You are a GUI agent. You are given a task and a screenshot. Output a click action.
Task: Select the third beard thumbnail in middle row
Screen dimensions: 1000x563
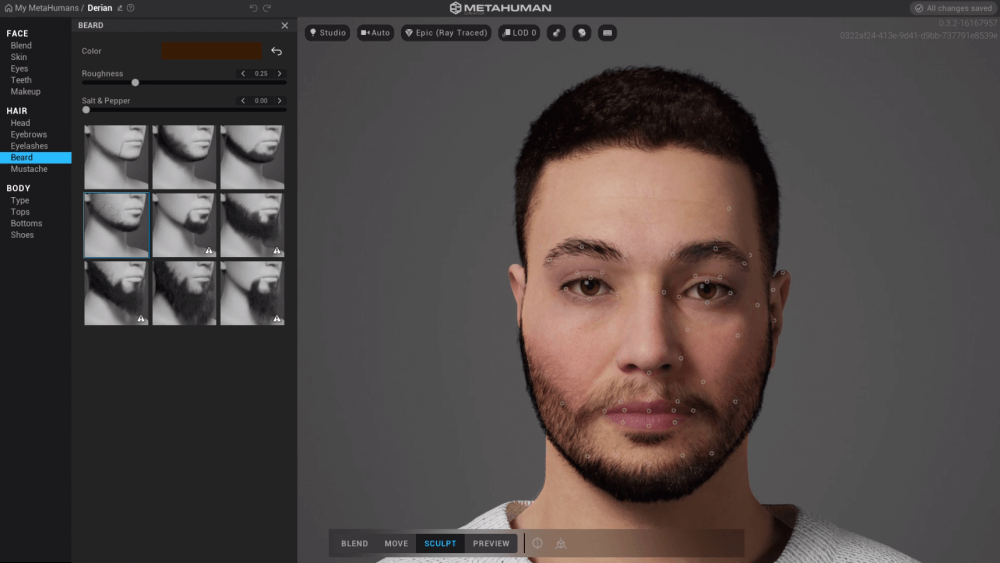252,225
